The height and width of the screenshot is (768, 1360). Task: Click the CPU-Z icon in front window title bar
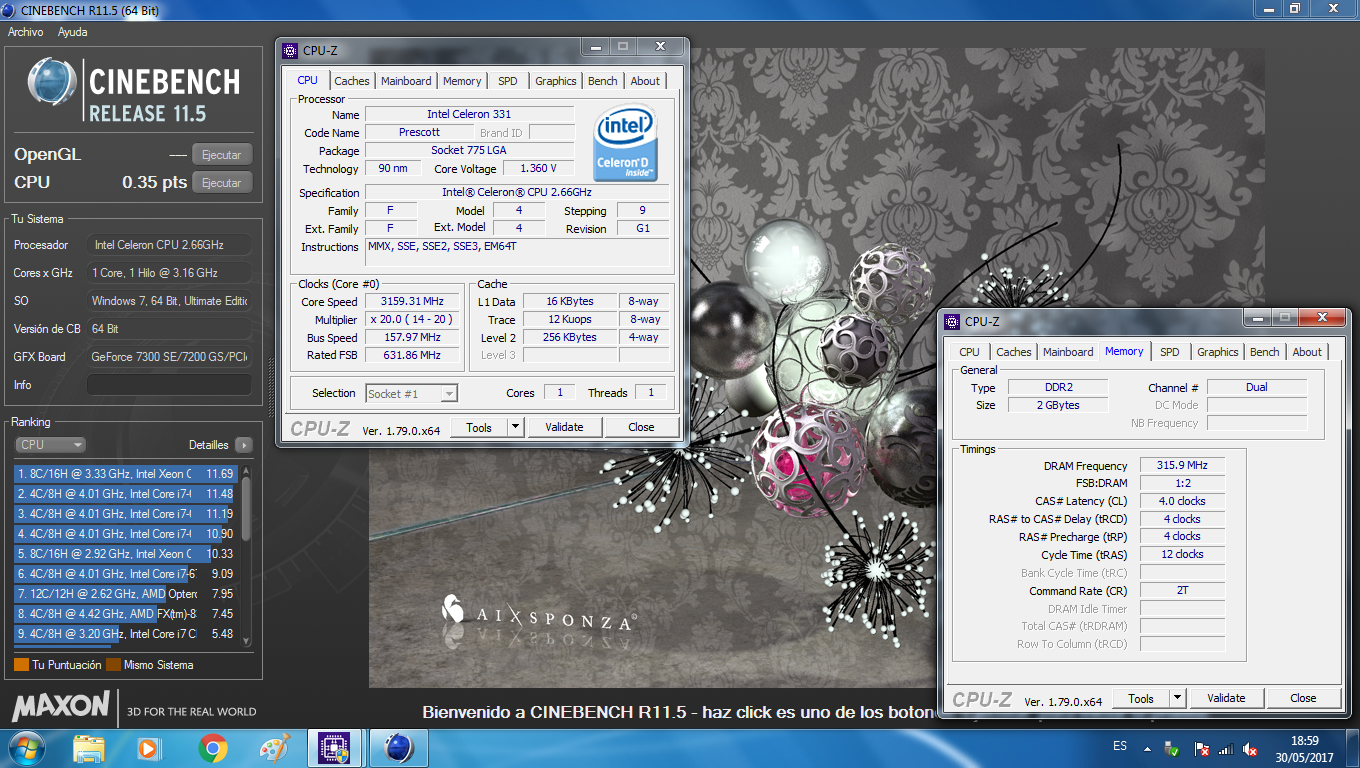coord(290,49)
